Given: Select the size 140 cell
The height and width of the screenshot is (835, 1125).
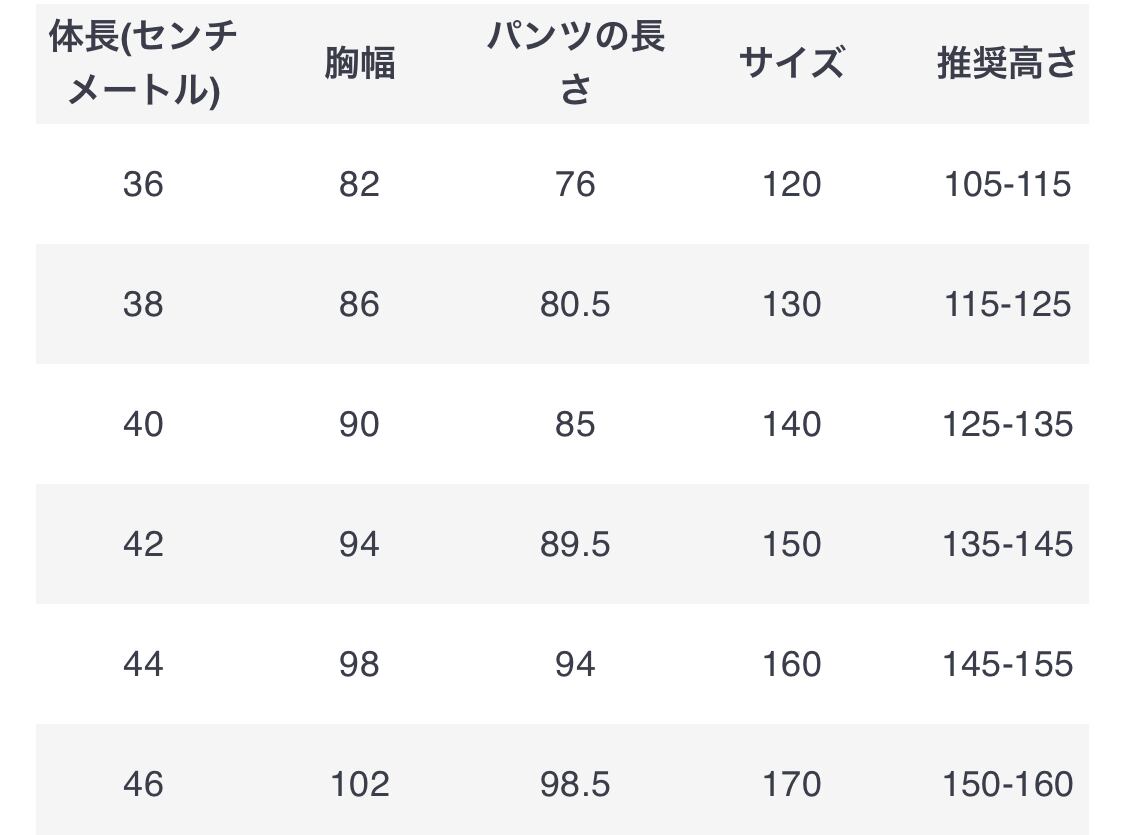Looking at the screenshot, I should [791, 424].
